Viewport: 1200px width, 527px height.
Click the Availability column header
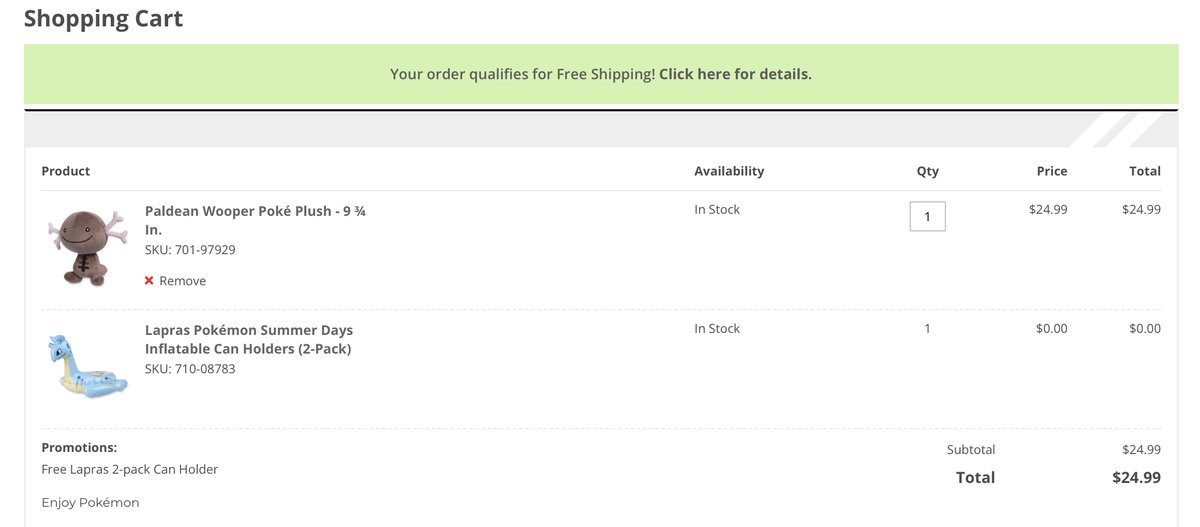tap(729, 171)
